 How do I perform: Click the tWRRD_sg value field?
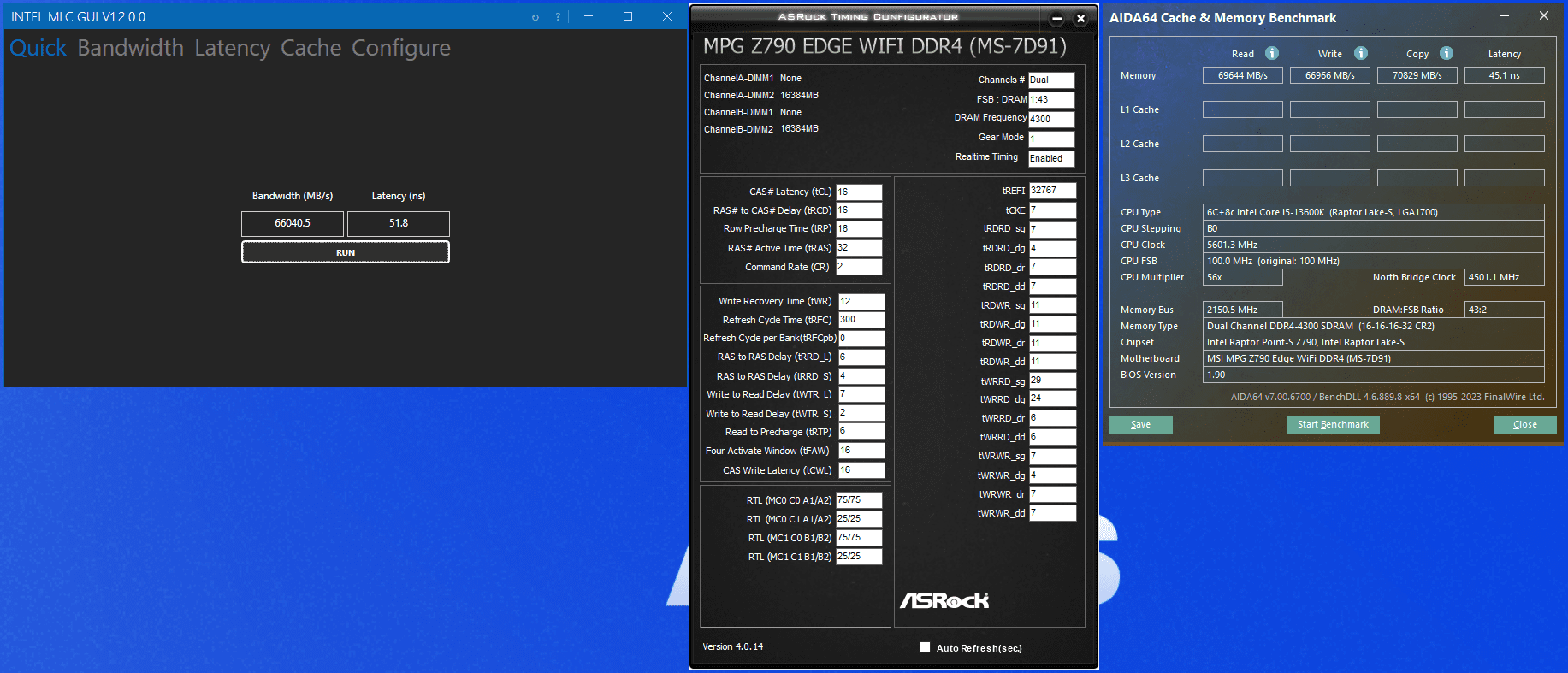point(1053,381)
